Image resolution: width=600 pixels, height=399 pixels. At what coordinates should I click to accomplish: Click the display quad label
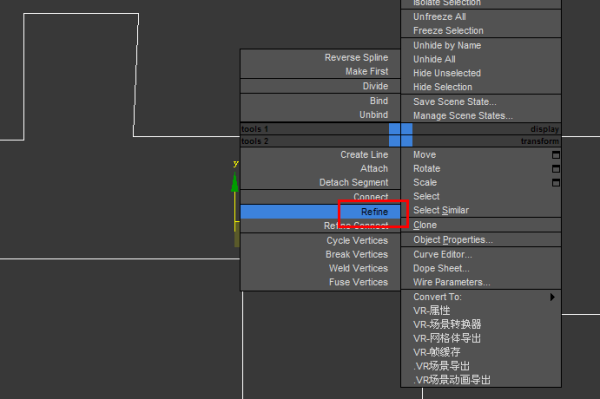pyautogui.click(x=545, y=129)
